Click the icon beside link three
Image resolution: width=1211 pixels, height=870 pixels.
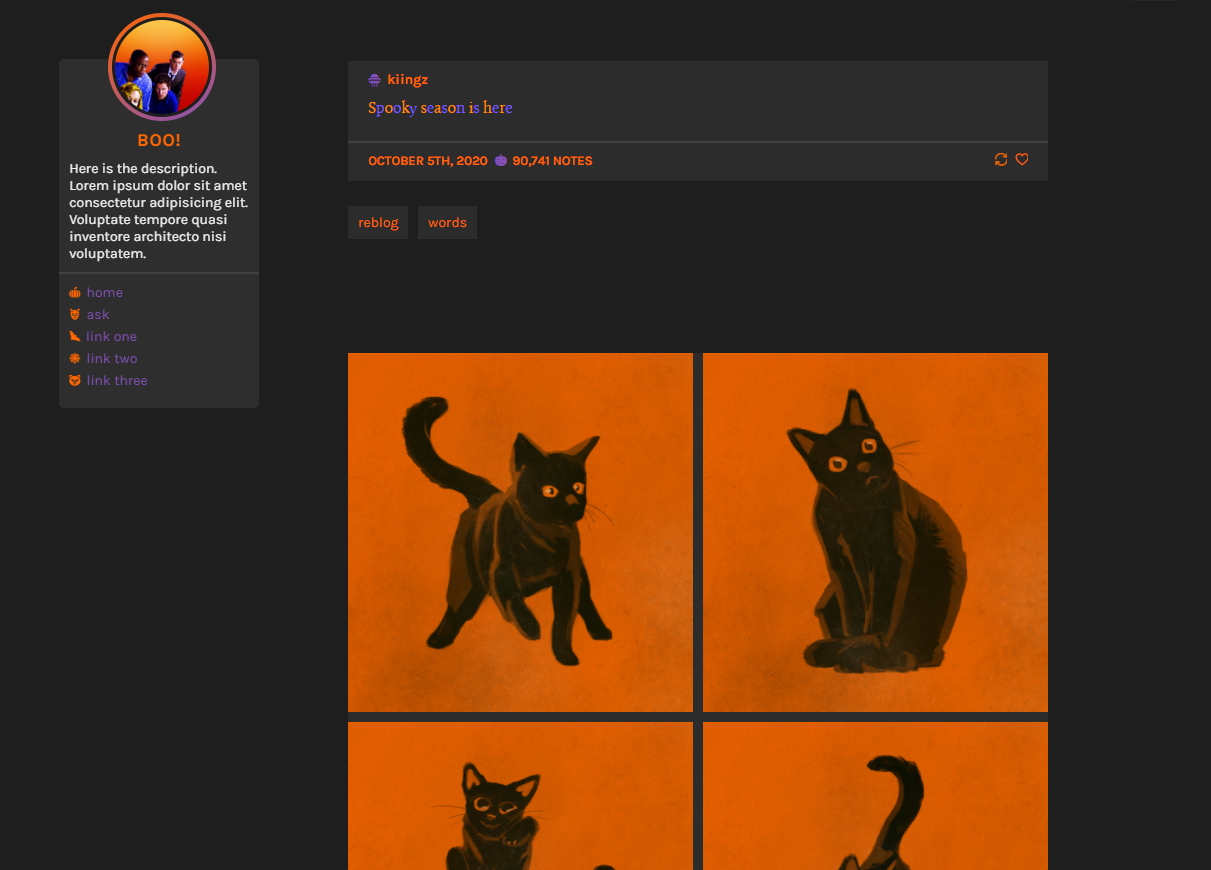point(74,381)
